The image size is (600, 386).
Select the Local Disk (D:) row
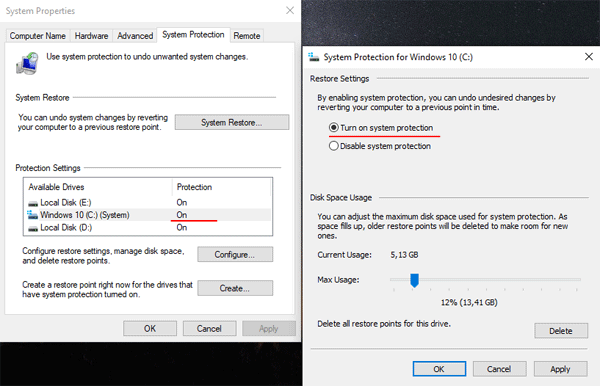pyautogui.click(x=148, y=228)
